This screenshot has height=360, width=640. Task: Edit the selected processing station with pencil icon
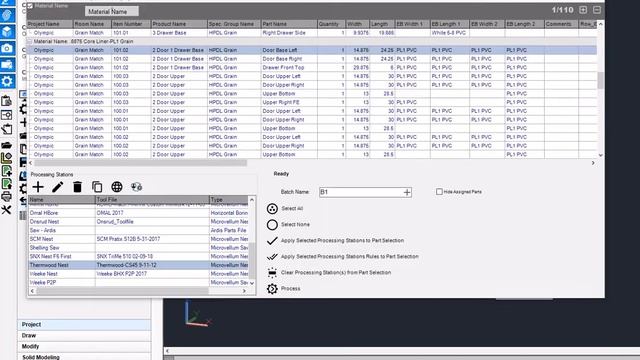58,187
